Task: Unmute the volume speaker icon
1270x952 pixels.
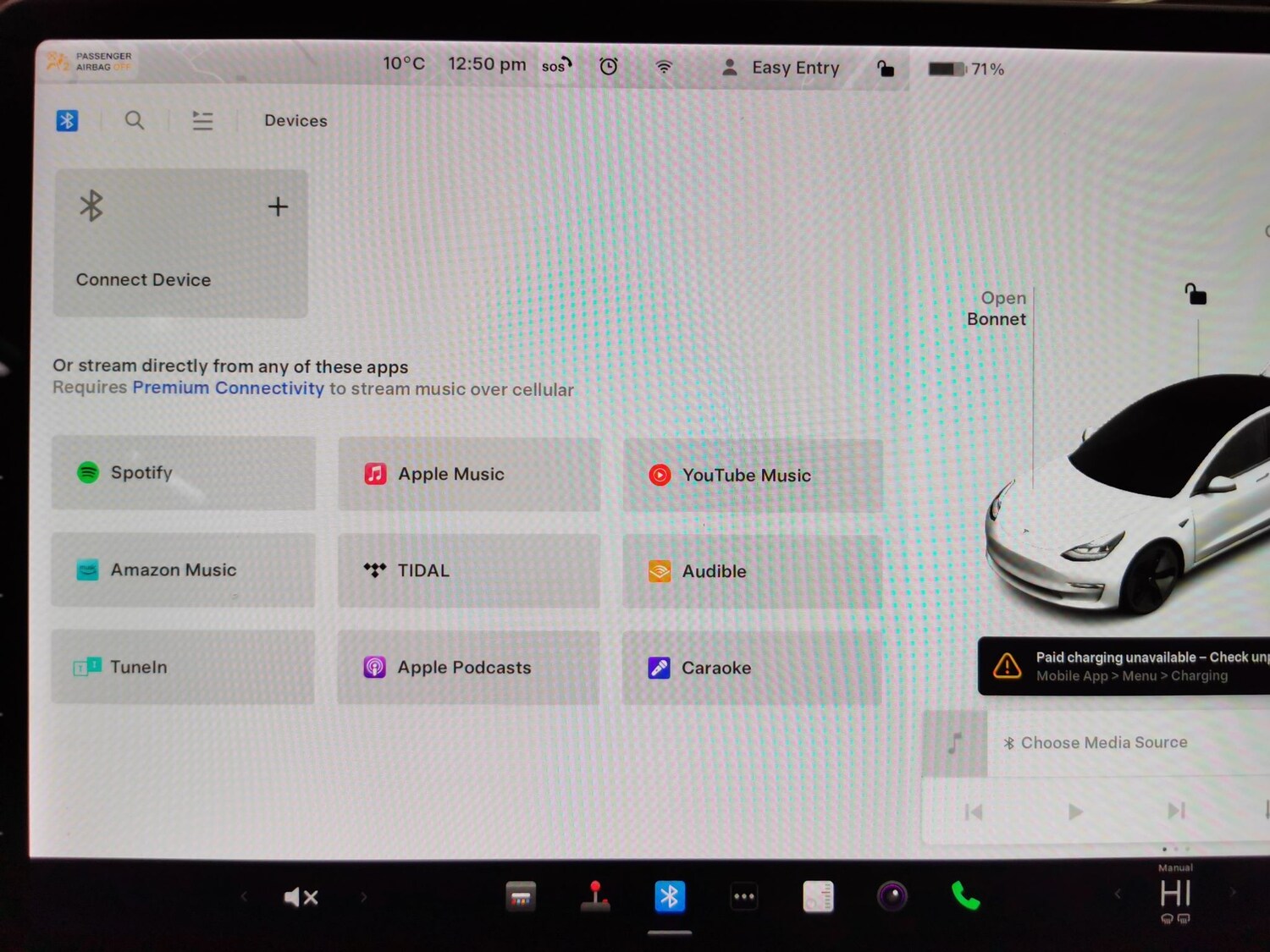Action: [301, 897]
